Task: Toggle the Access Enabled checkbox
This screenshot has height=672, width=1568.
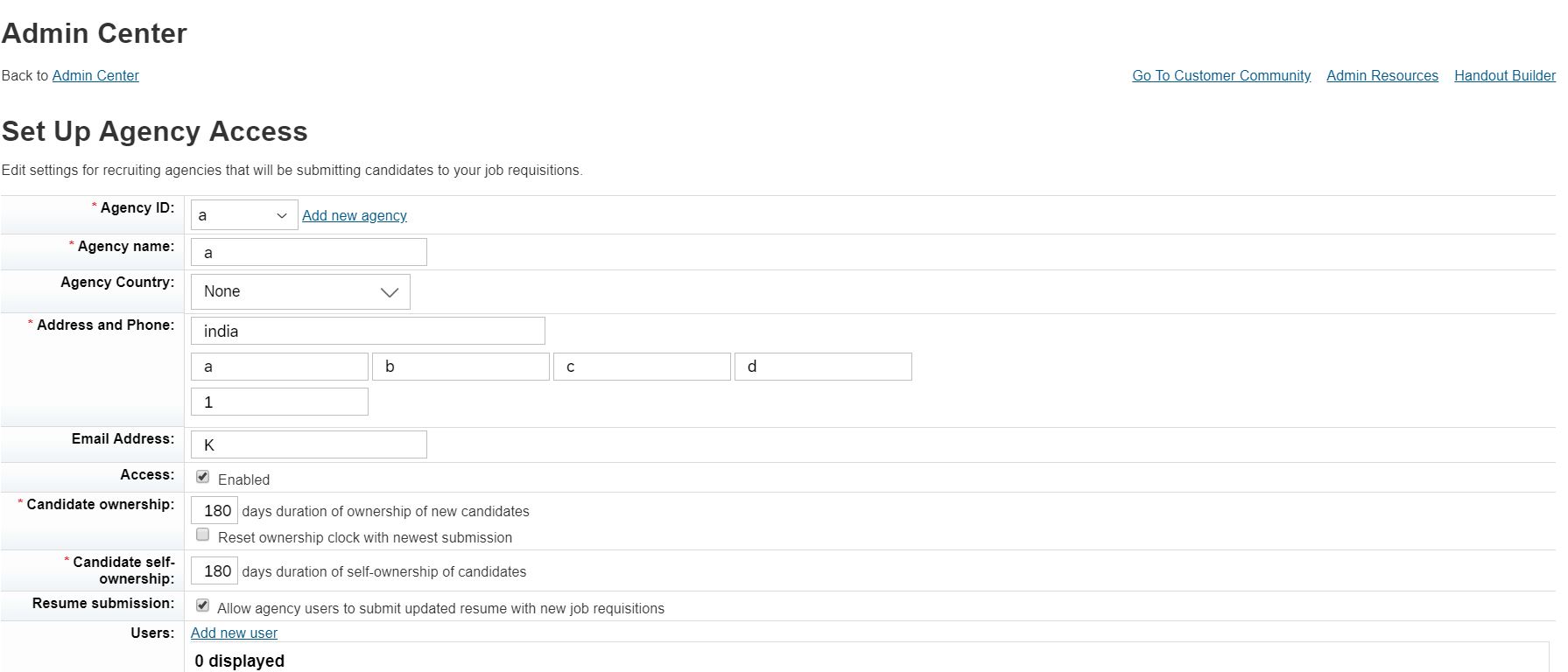Action: (x=202, y=477)
